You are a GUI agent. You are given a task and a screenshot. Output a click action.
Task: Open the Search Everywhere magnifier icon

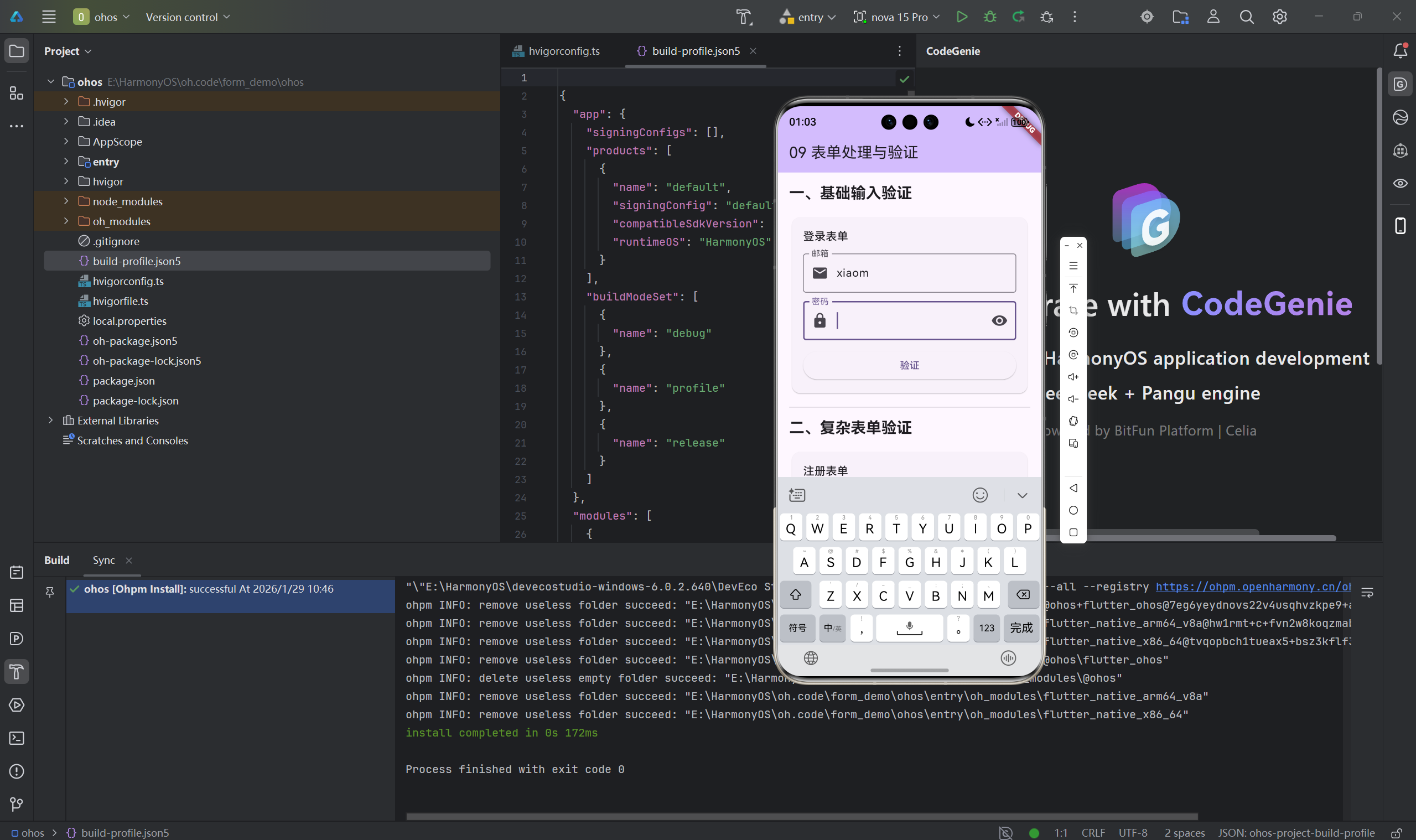(x=1246, y=17)
